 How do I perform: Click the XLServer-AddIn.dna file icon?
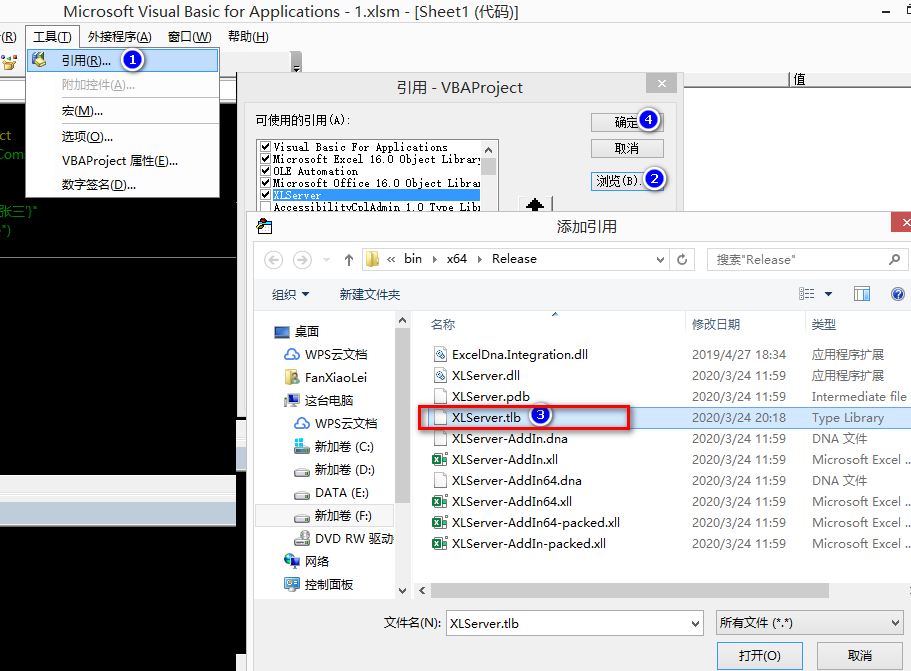click(x=440, y=439)
